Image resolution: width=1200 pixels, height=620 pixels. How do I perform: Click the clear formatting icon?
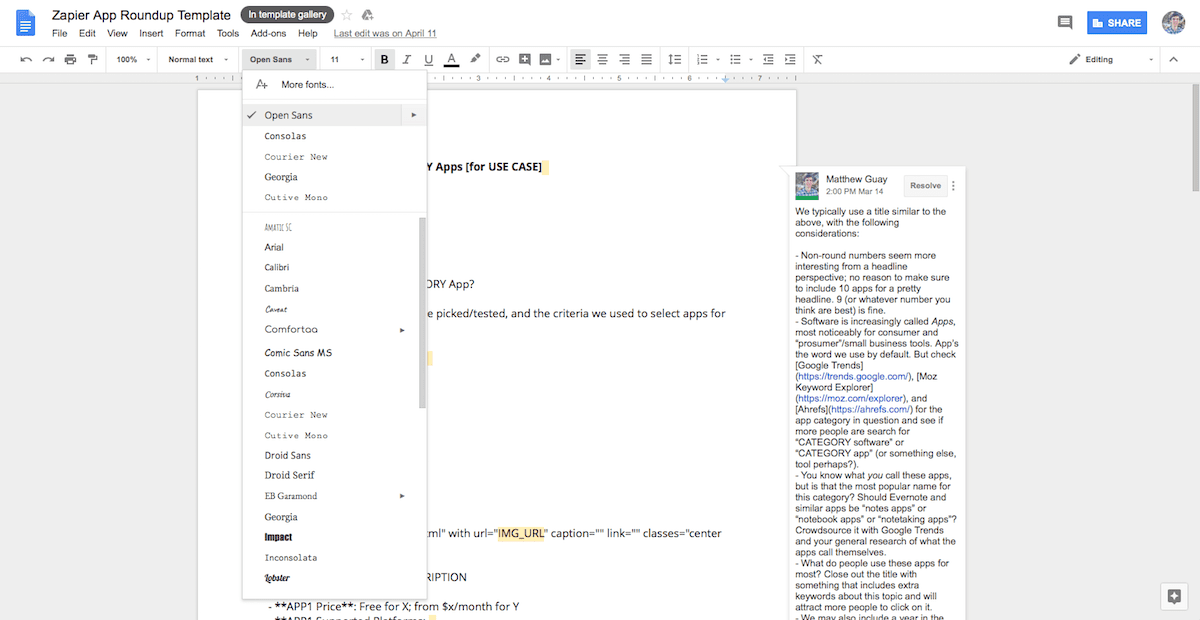818,59
